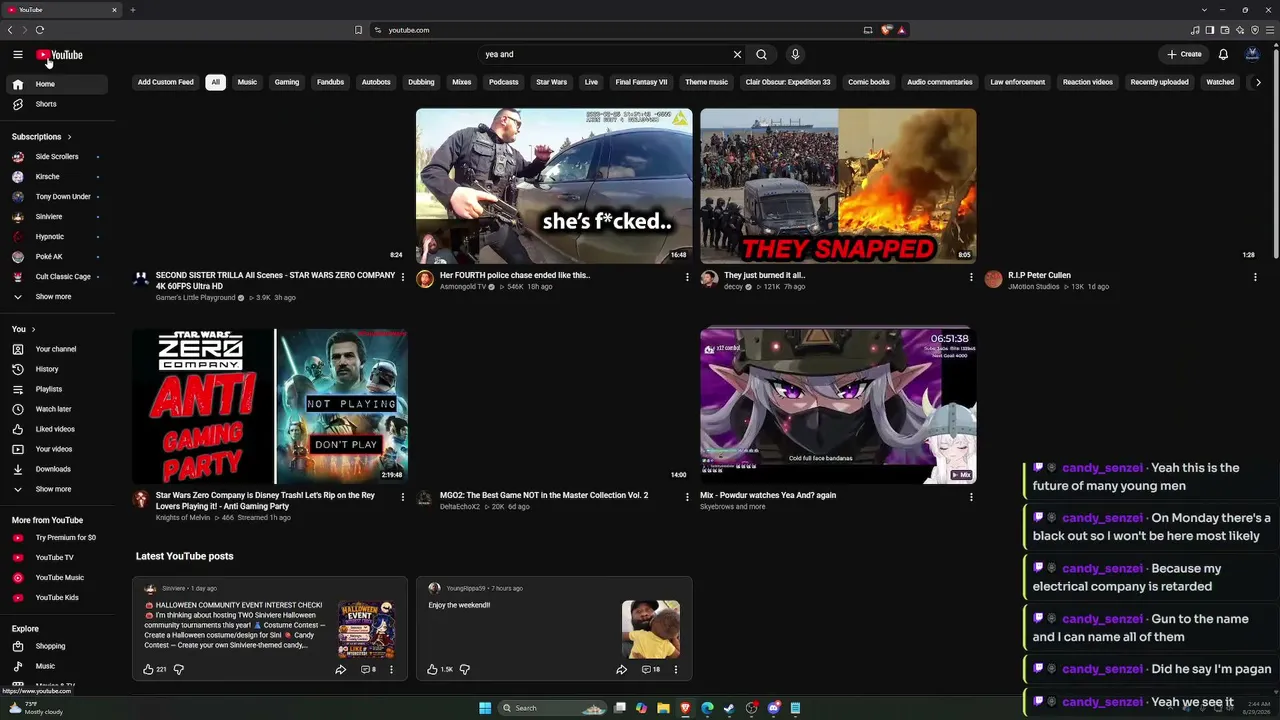Open the site information control beside youtube.com

(377, 30)
